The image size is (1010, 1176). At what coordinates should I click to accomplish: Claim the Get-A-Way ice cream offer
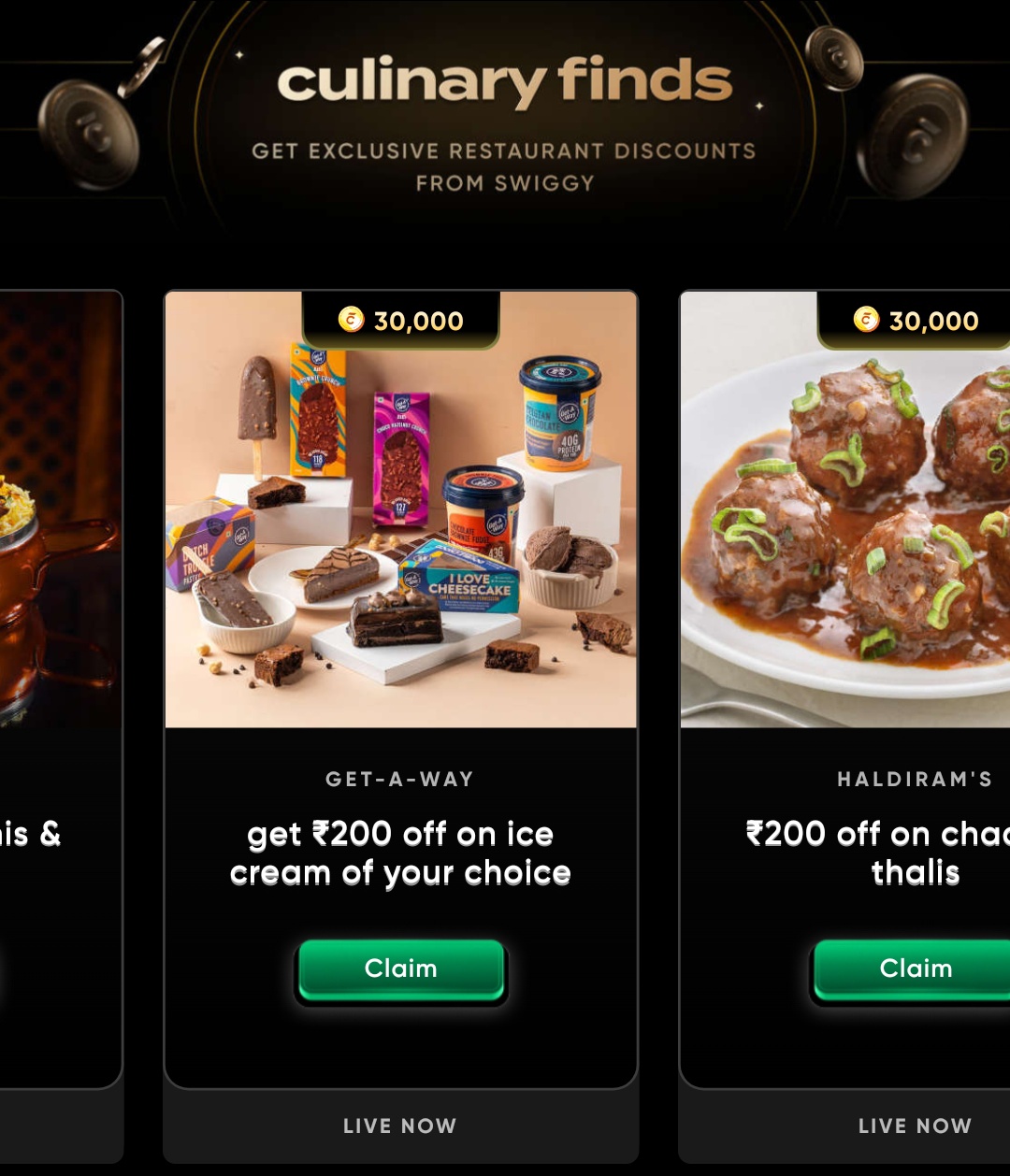pos(401,969)
